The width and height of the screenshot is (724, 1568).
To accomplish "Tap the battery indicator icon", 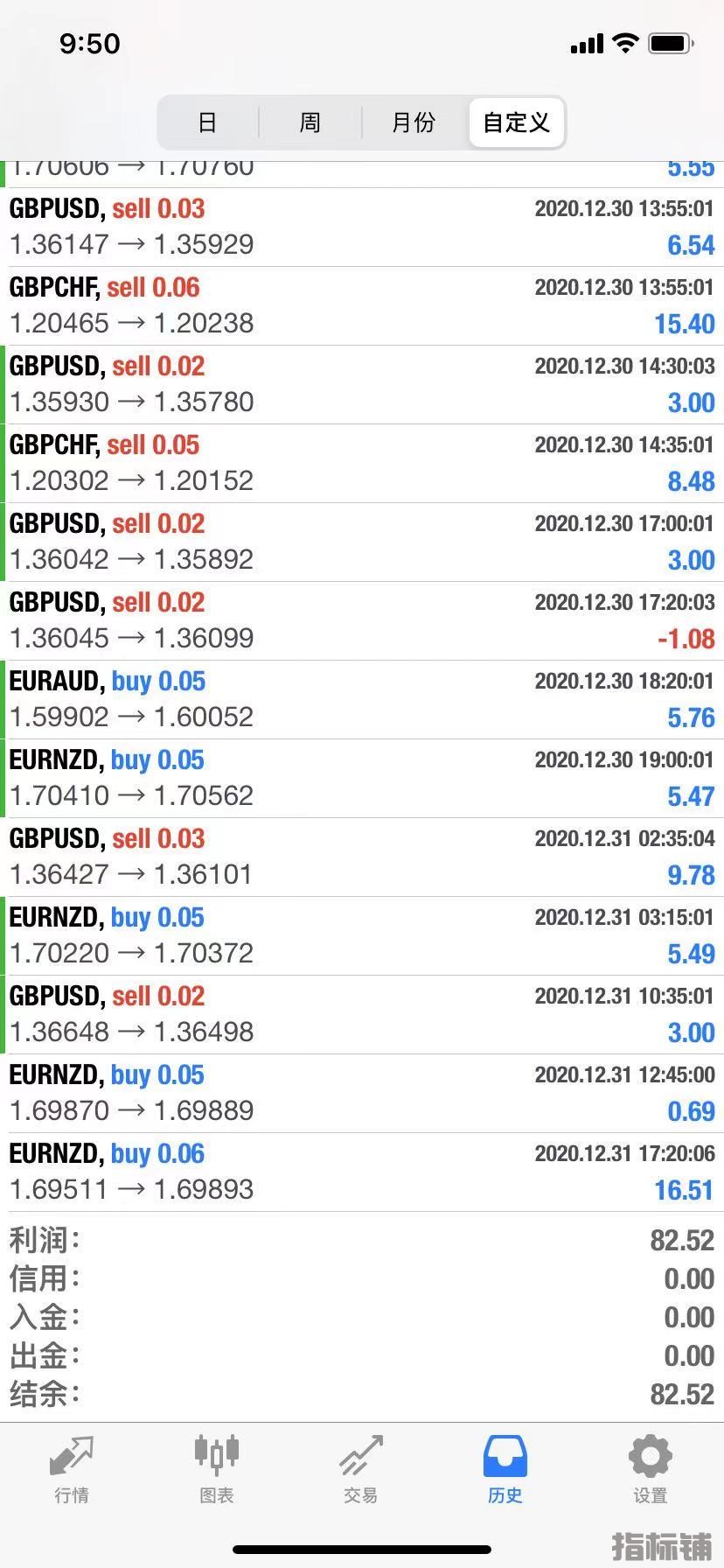I will [672, 43].
